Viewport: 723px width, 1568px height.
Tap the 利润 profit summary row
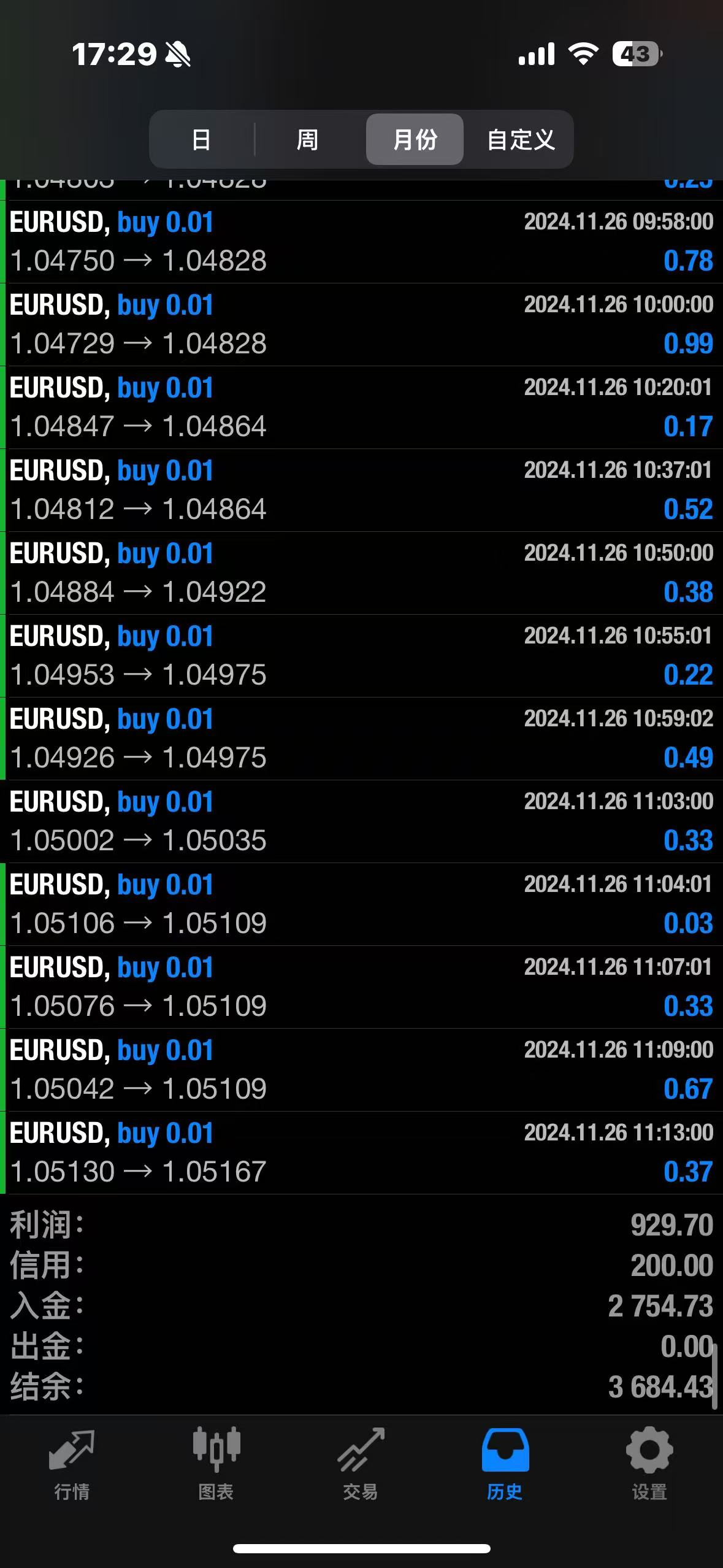click(x=362, y=1225)
